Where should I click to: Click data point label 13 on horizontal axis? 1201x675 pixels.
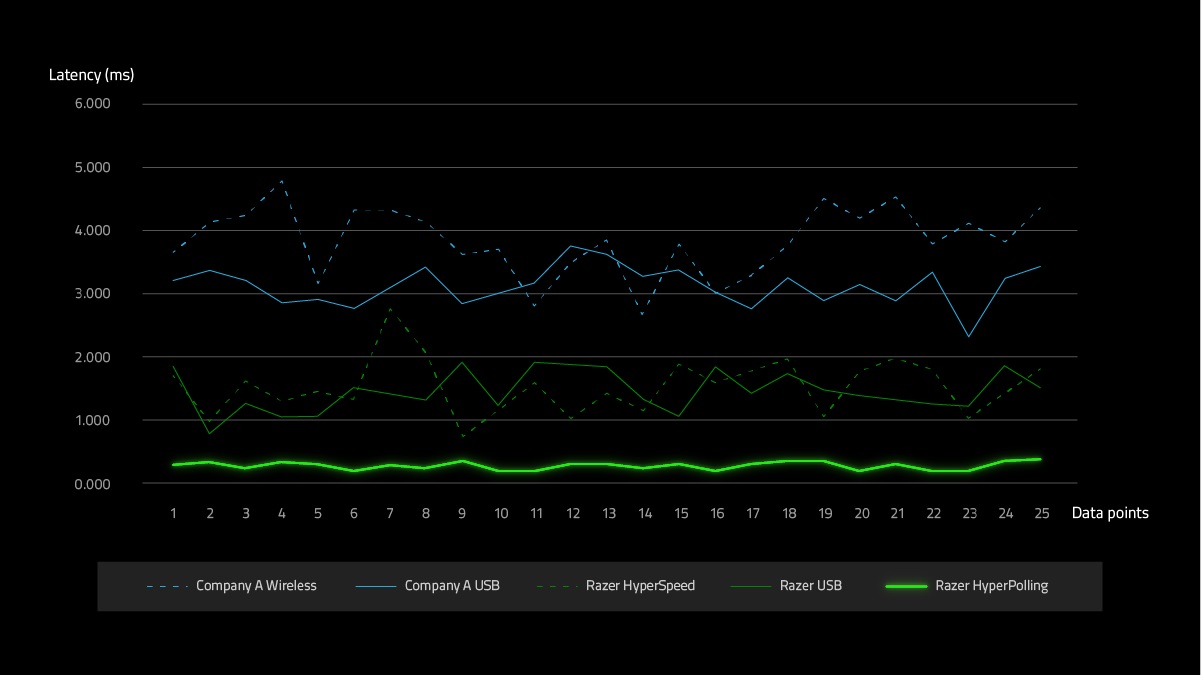coord(608,513)
